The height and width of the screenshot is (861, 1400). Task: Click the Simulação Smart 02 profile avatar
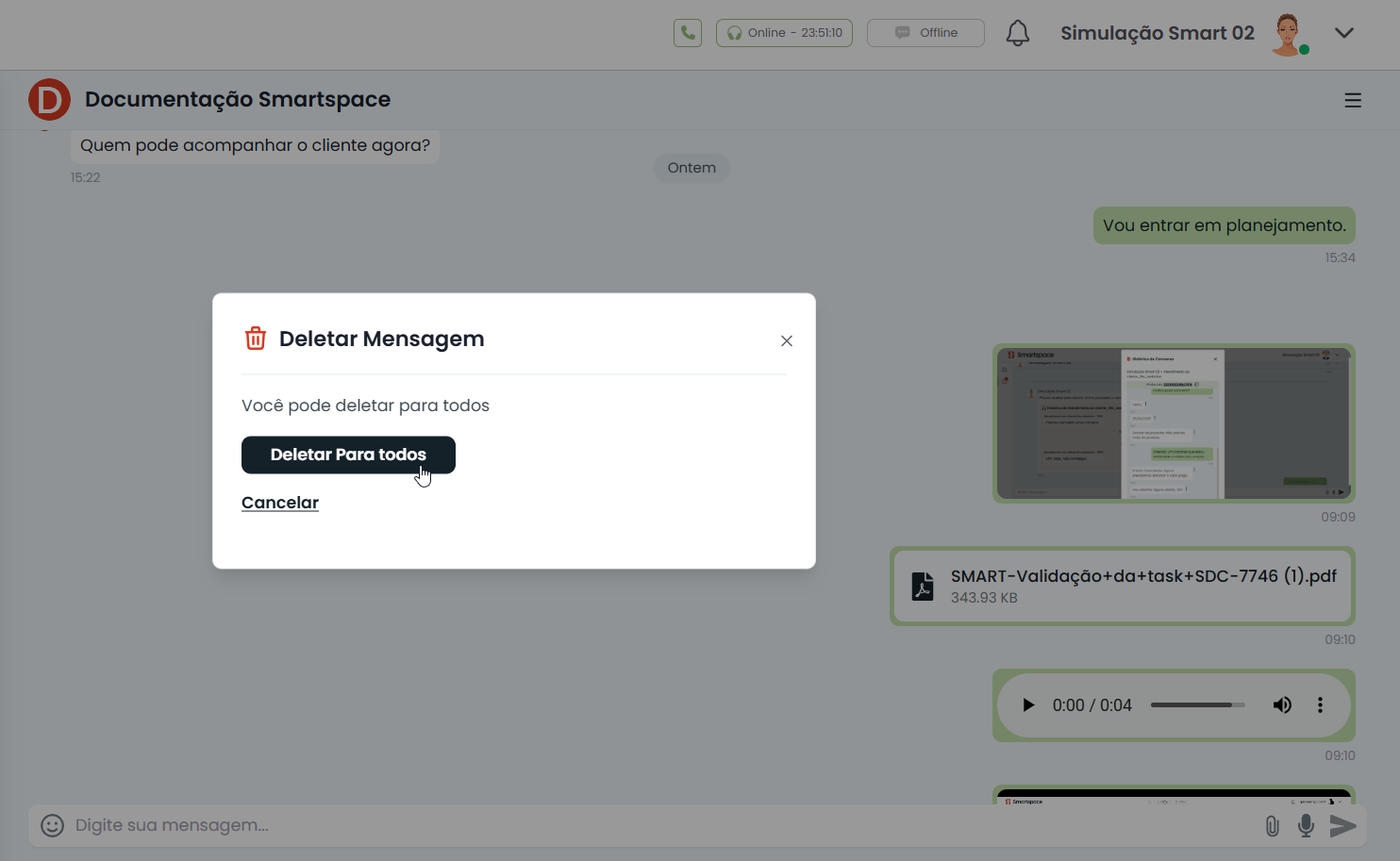(x=1288, y=34)
